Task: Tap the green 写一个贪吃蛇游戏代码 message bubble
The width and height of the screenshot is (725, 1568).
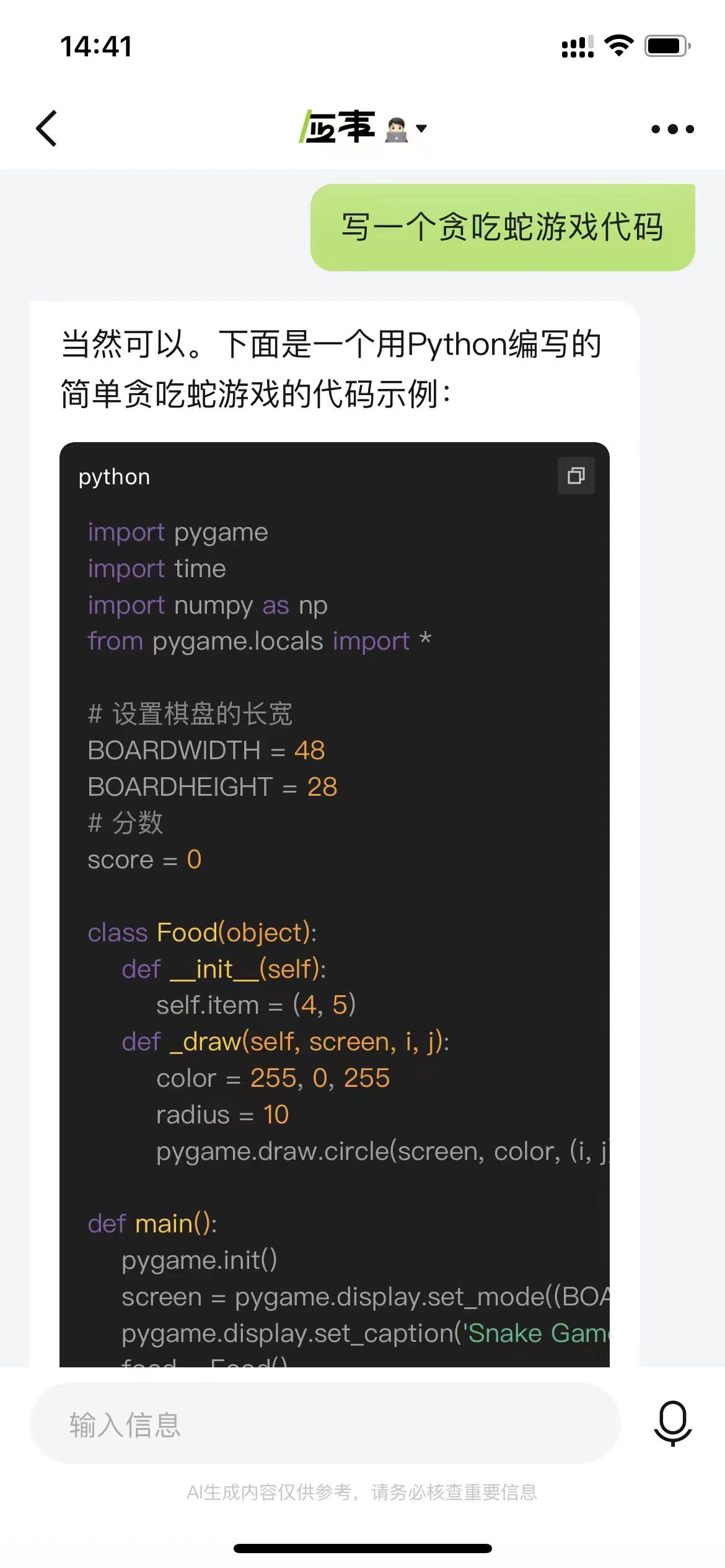Action: coord(502,227)
